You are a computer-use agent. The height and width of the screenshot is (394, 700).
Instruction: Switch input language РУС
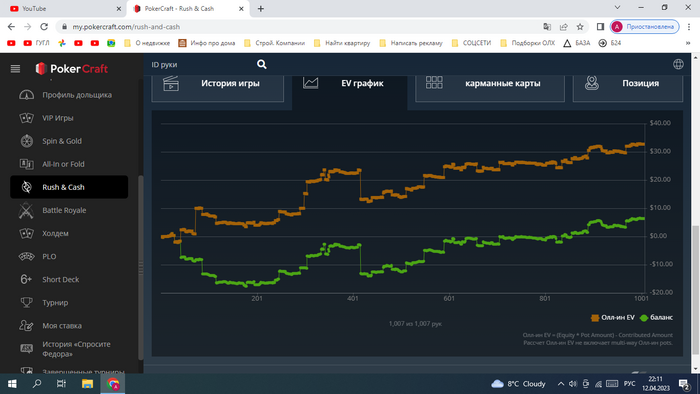629,384
